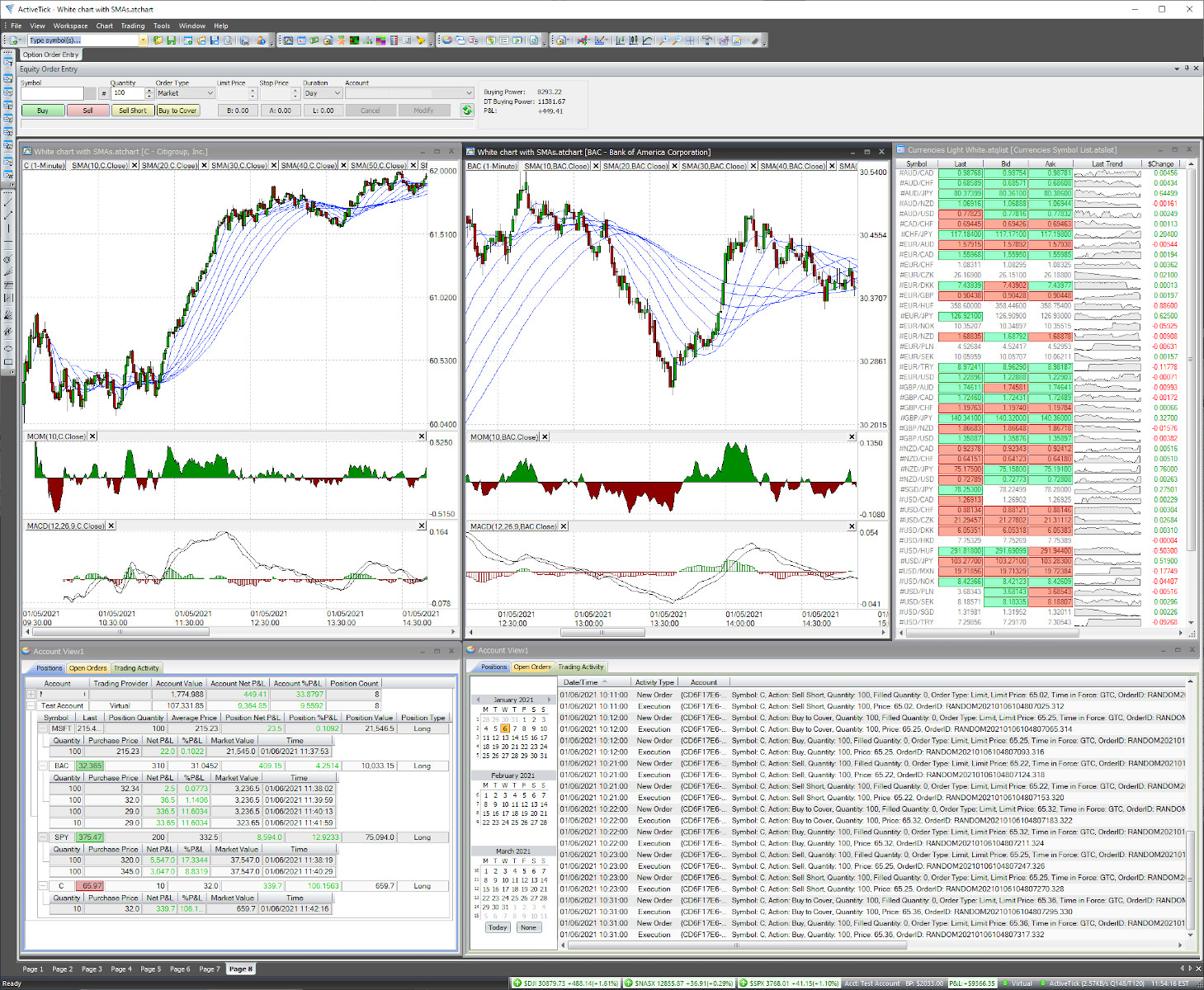Screen dimensions: 1204x990
Task: Open the Trading menu
Action: tap(132, 26)
